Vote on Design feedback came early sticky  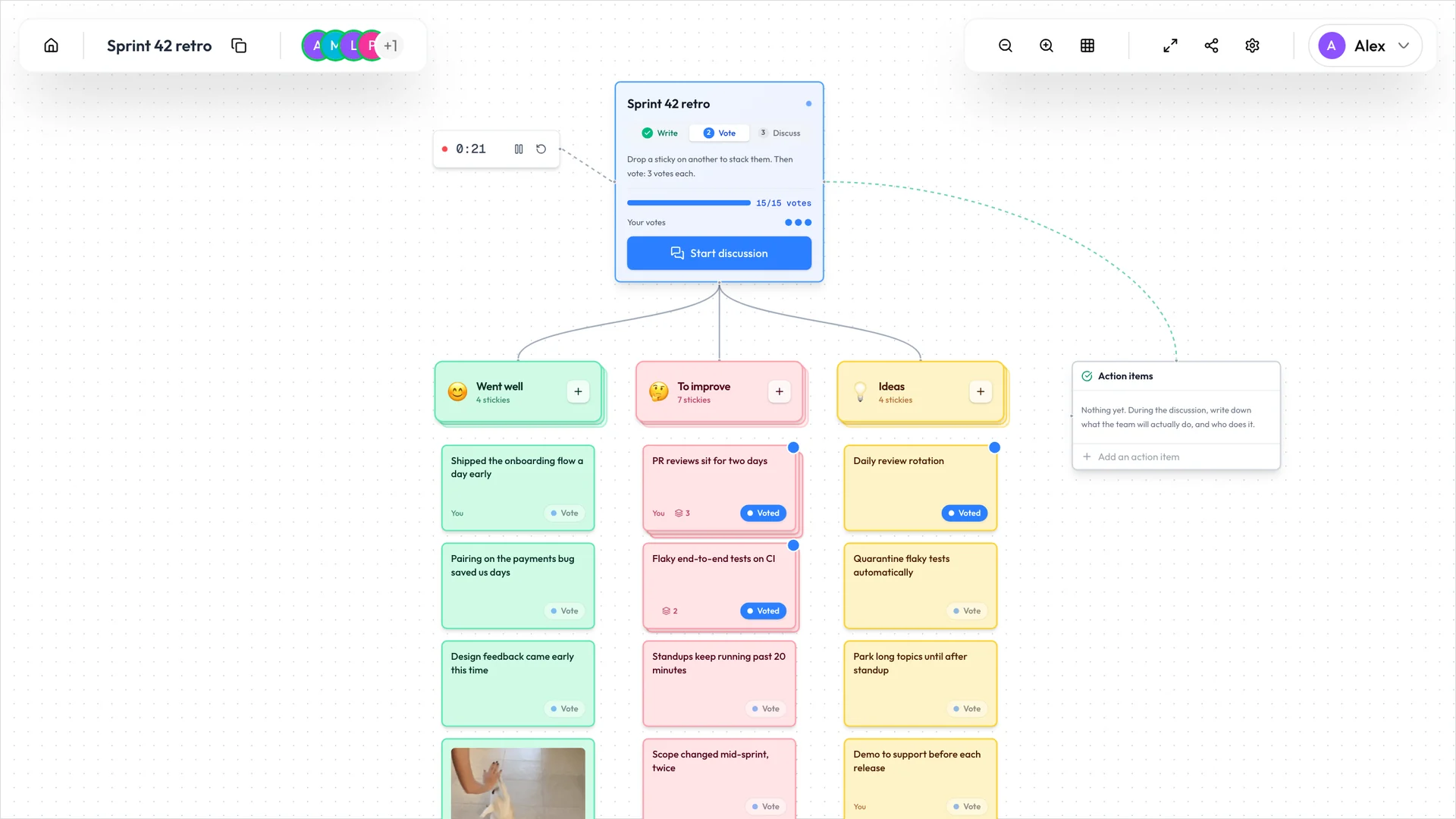[x=564, y=709]
